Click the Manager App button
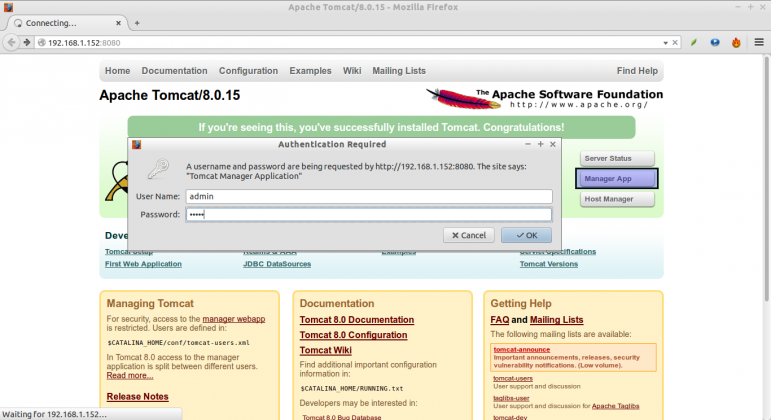This screenshot has height=420, width=771. tap(617, 179)
